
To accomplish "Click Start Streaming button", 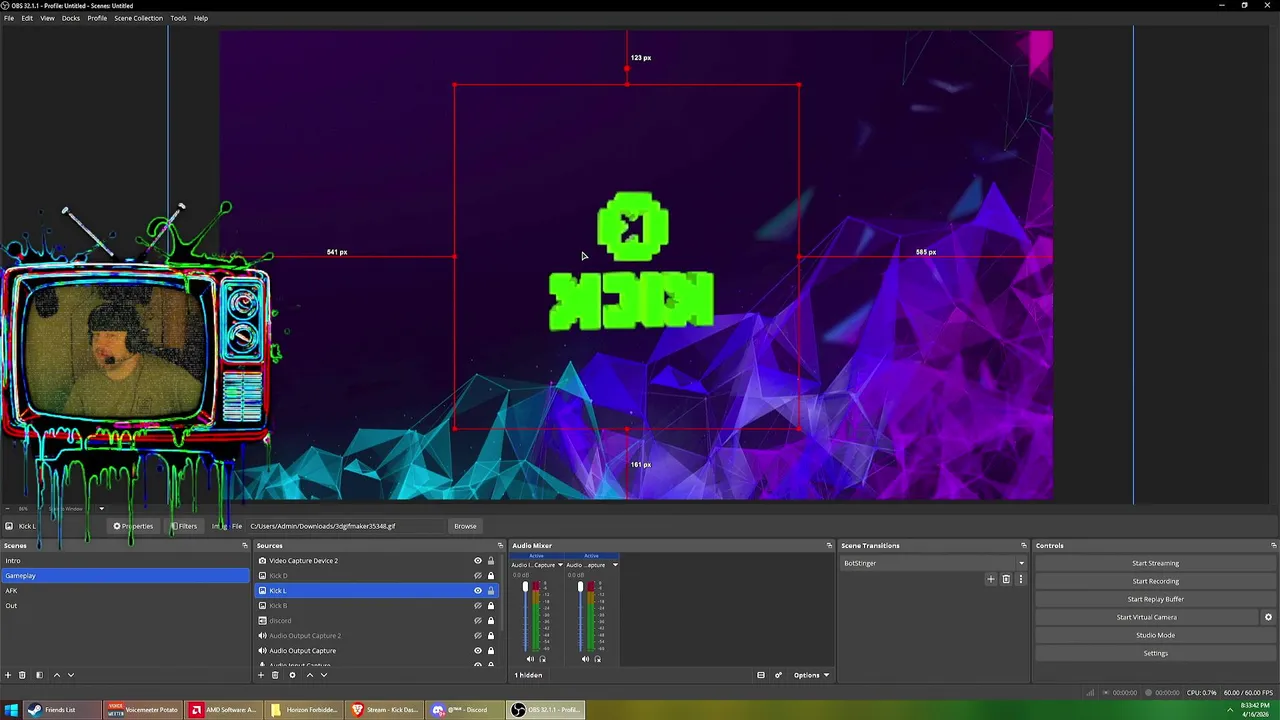I will (1155, 563).
